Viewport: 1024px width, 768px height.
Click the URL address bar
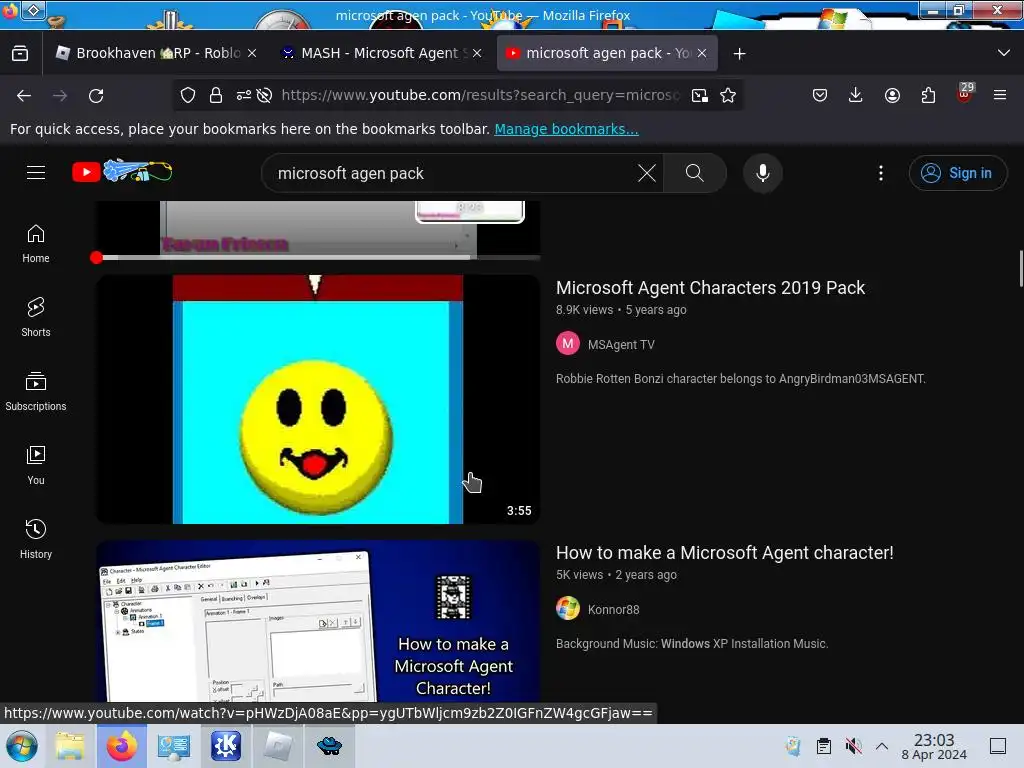tap(480, 95)
